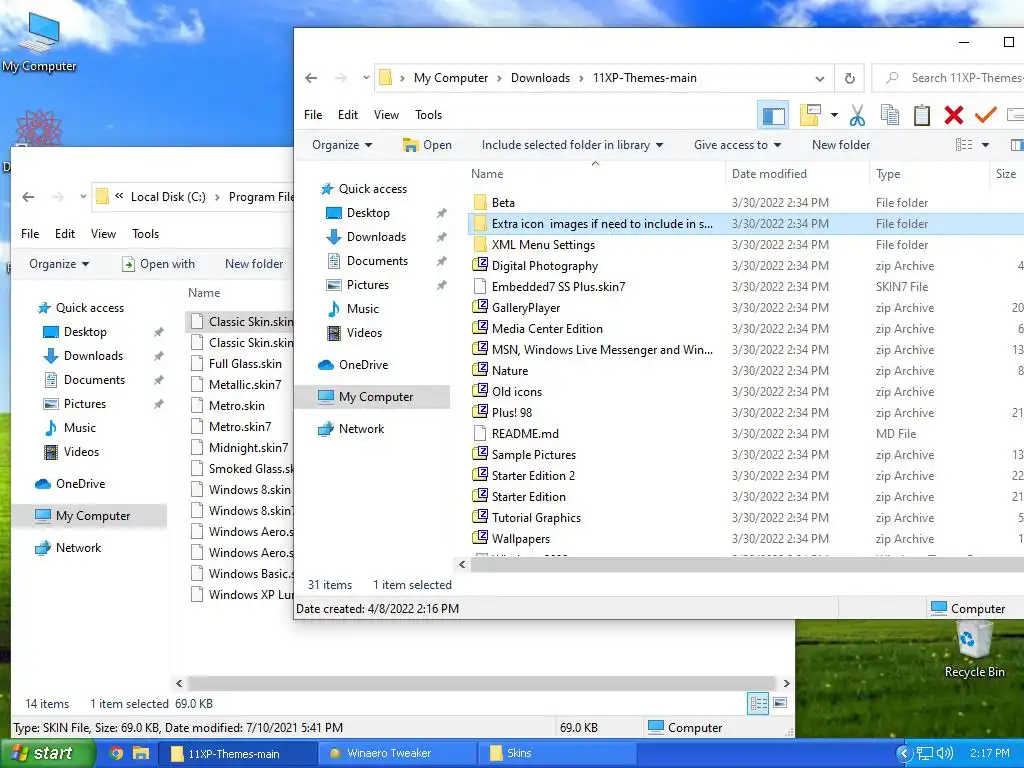Image resolution: width=1024 pixels, height=768 pixels.
Task: Click the volume icon in system tray
Action: coord(944,754)
